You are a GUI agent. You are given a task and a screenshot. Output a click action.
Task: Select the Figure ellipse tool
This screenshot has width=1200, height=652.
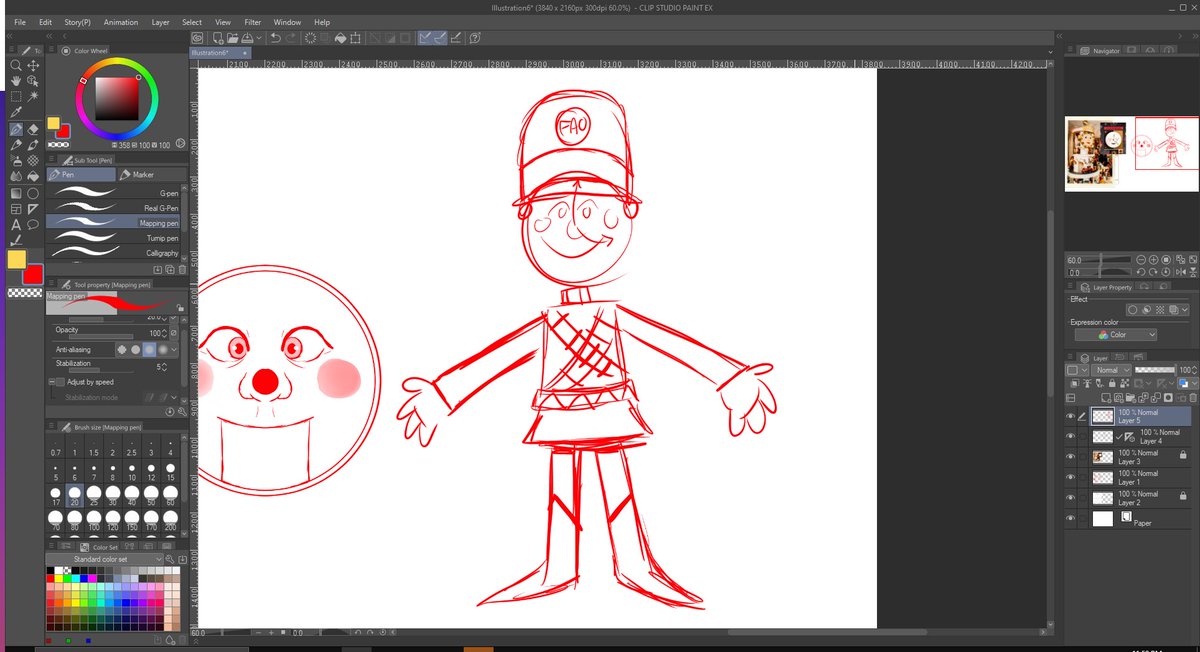click(33, 193)
